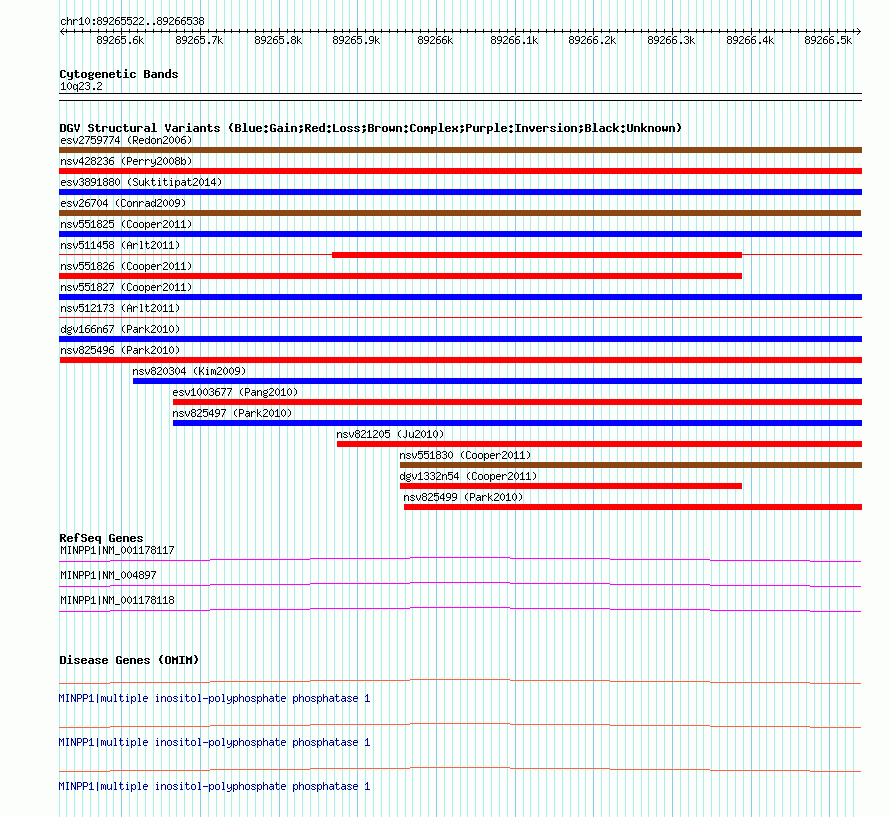This screenshot has width=890, height=817.
Task: Click the 89266.3k ruler tick label
Action: [671, 40]
